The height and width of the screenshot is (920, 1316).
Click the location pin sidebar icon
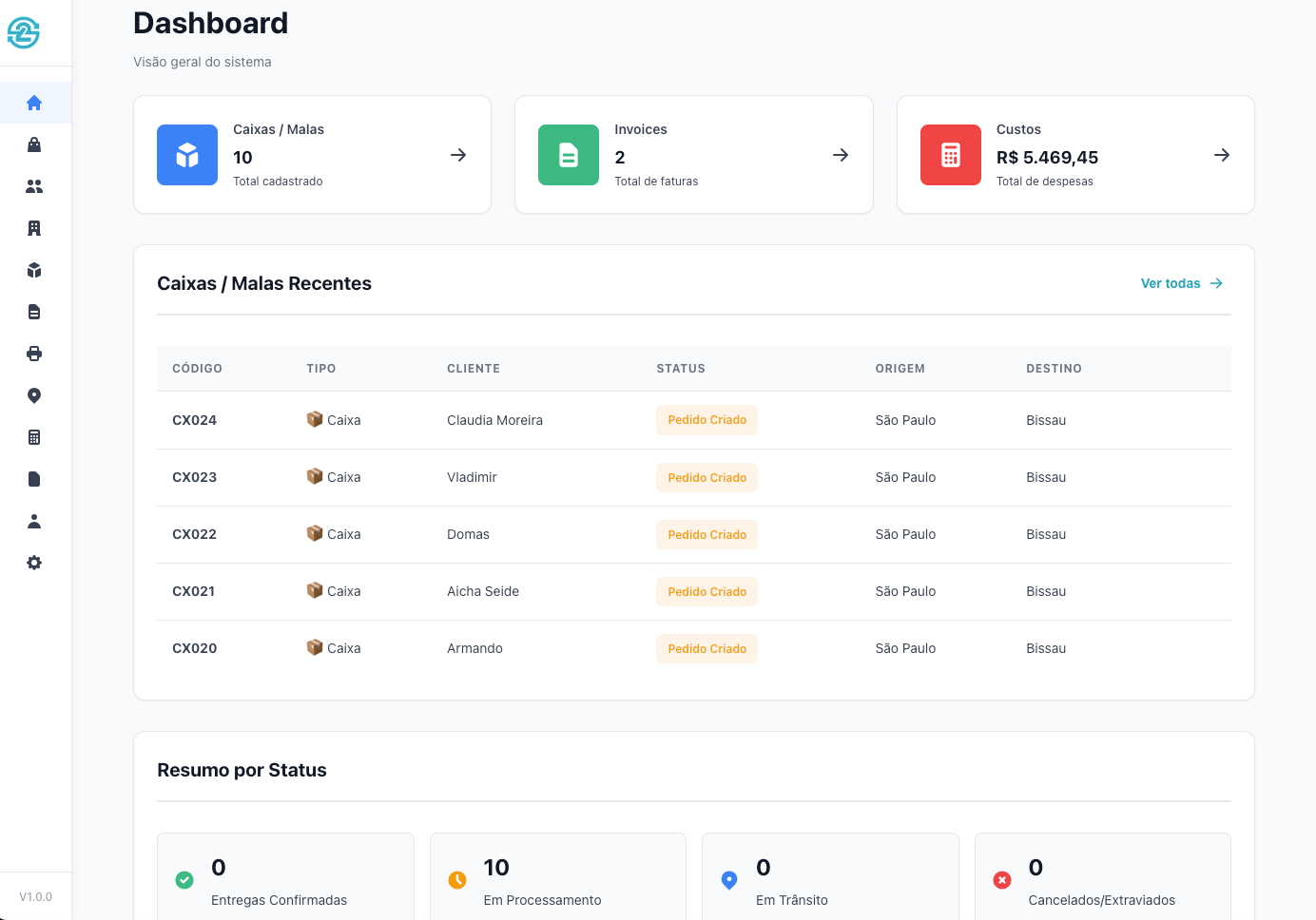pyautogui.click(x=34, y=395)
